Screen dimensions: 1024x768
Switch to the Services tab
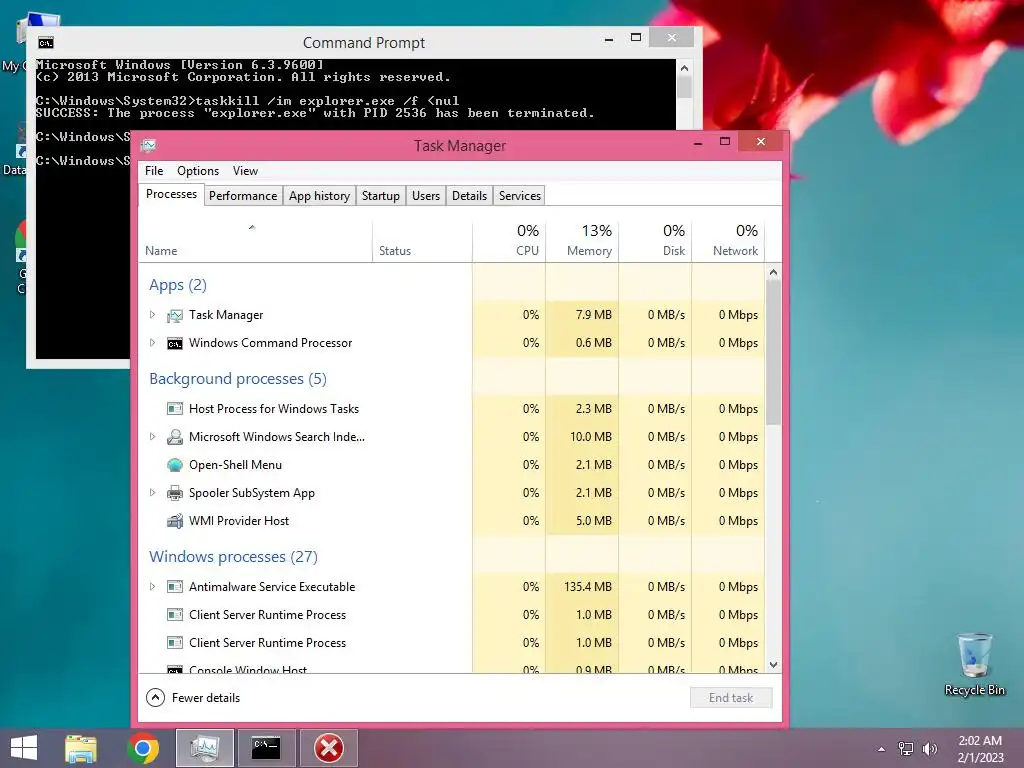(520, 196)
